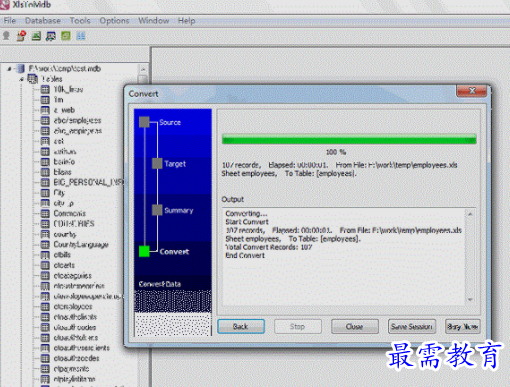Click the Output label above the log
Screen dimensions: 510x387
(x=233, y=199)
